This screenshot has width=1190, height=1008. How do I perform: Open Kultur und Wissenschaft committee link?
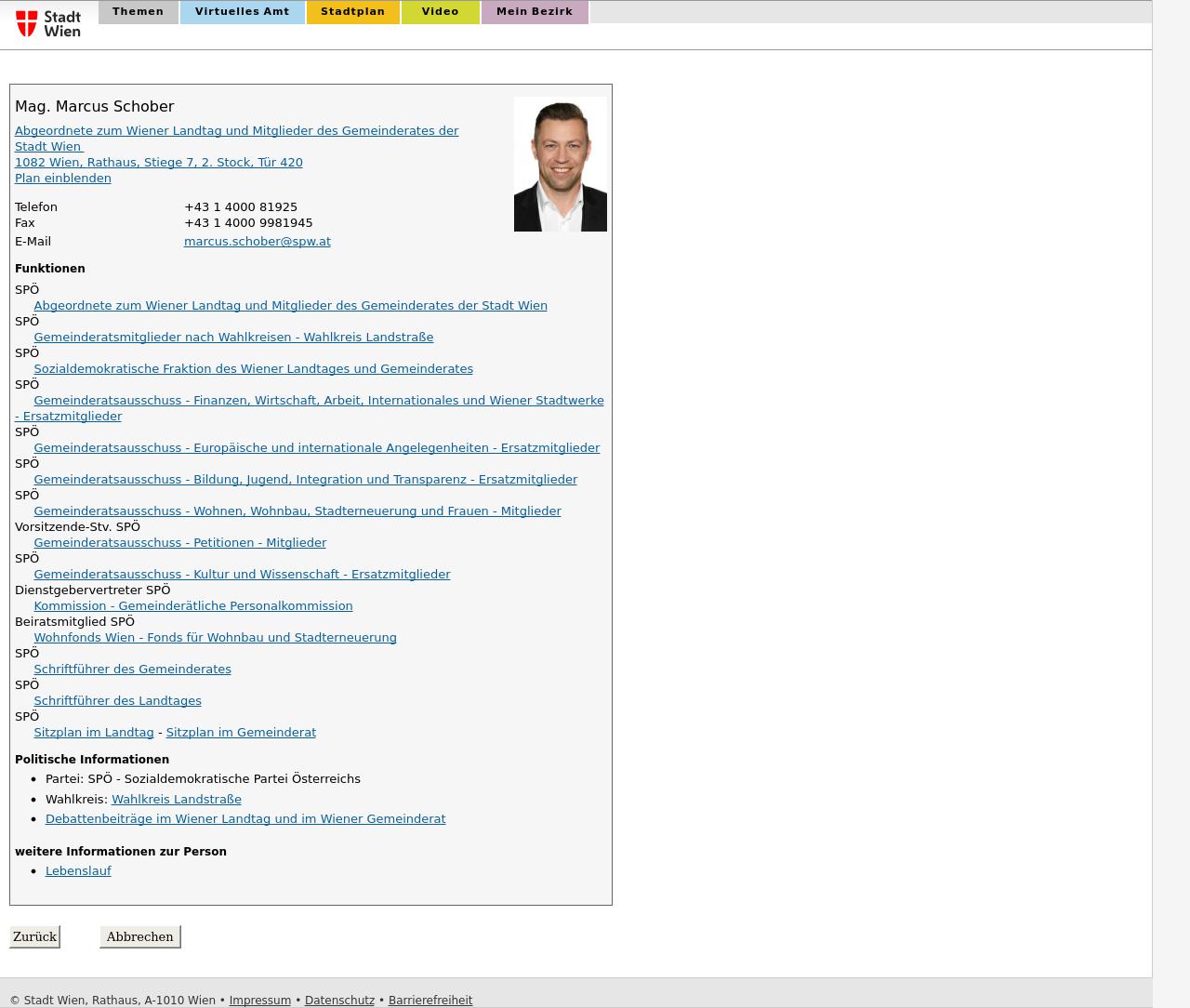(242, 574)
